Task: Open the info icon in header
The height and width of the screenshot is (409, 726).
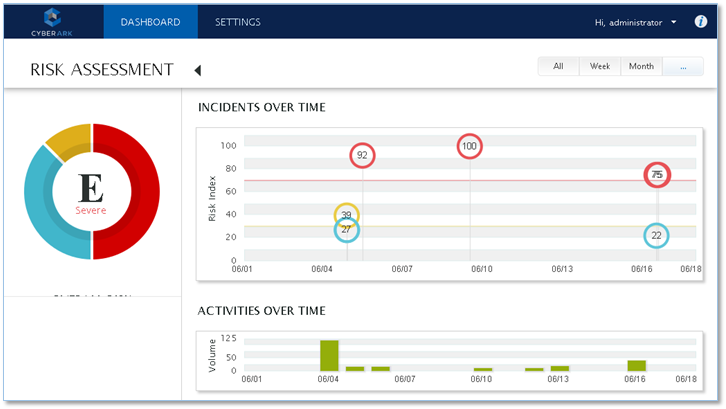Action: (700, 22)
